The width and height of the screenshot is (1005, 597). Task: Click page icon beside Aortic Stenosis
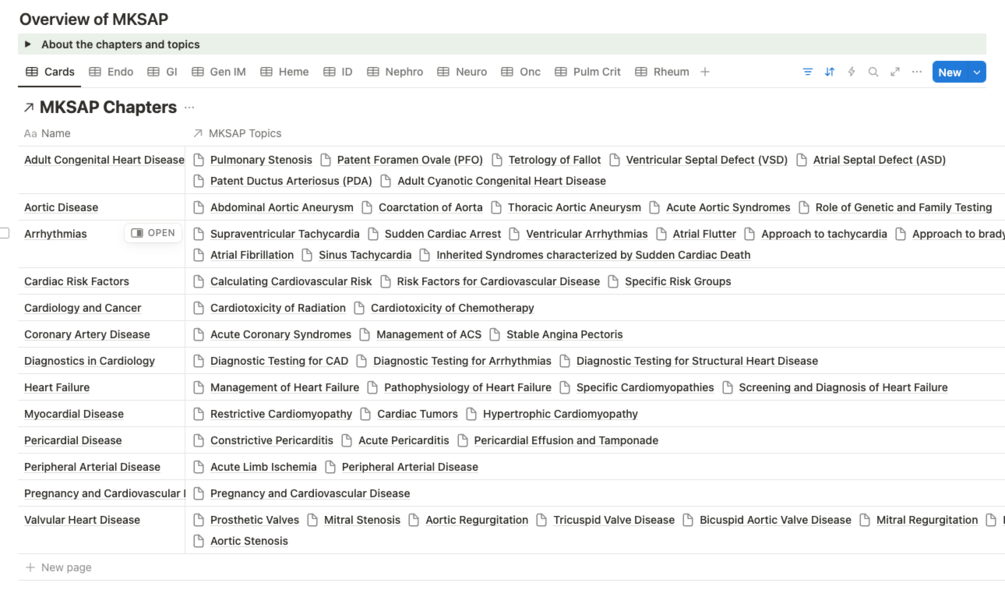pos(199,541)
